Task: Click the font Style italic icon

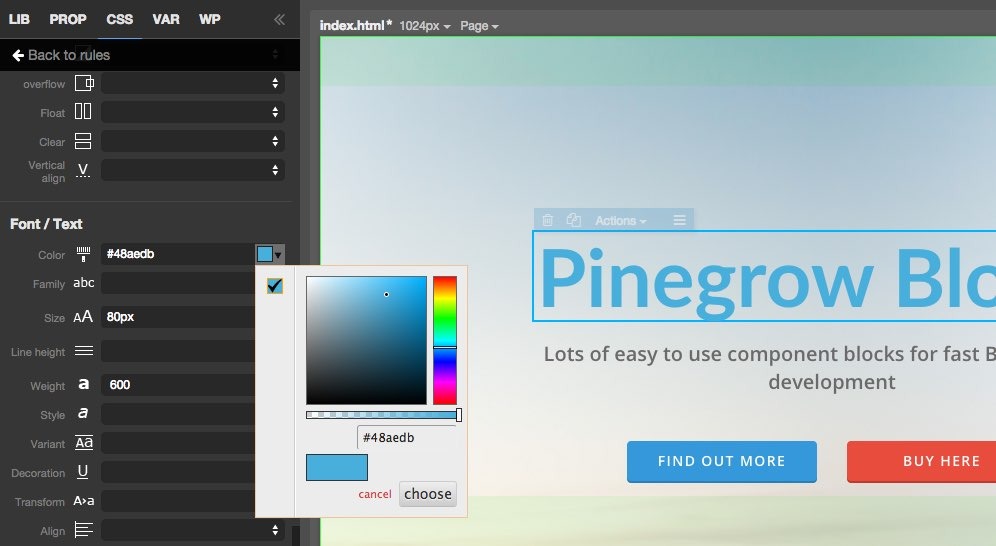Action: pyautogui.click(x=83, y=413)
